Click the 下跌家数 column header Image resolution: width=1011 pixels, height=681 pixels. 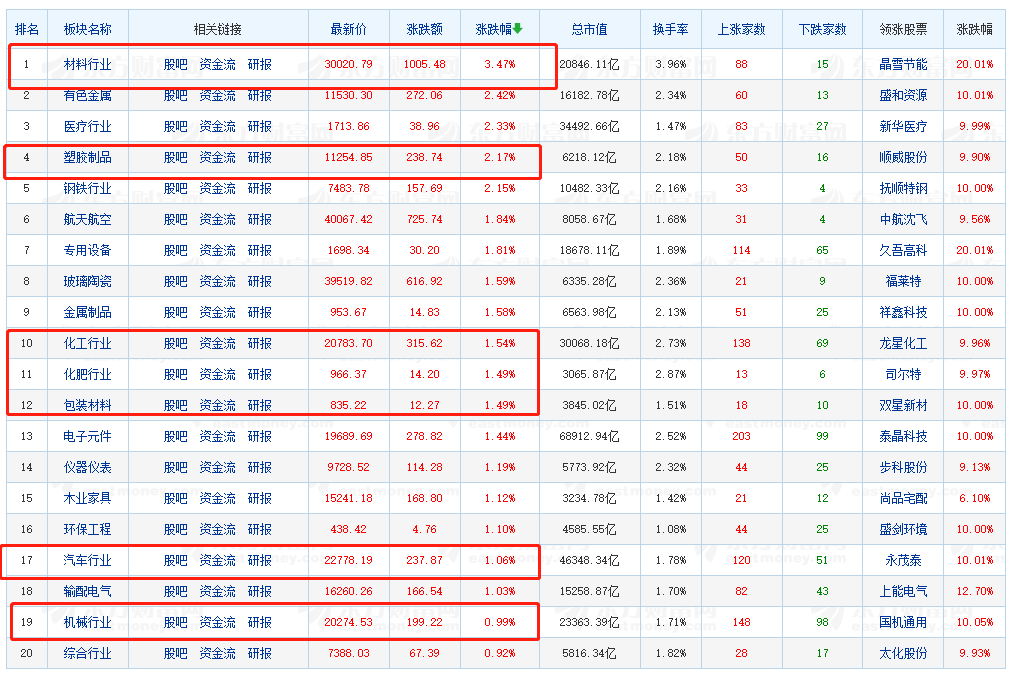click(822, 30)
